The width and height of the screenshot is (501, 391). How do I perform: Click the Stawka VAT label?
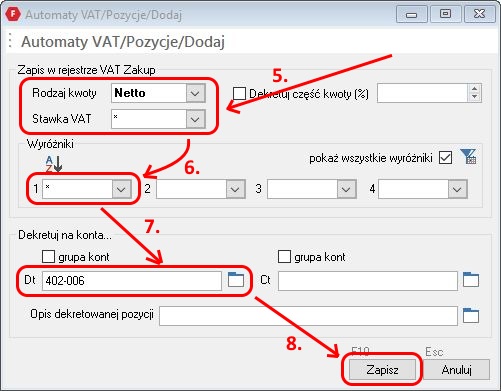62,119
